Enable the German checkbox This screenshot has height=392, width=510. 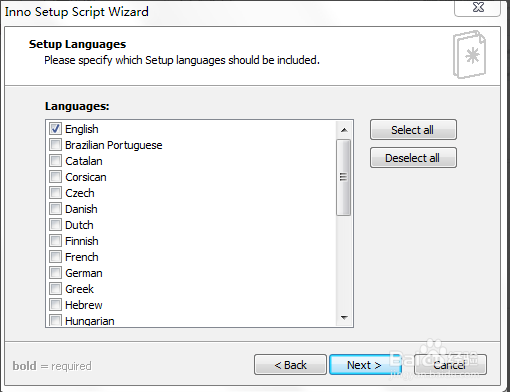click(x=55, y=273)
